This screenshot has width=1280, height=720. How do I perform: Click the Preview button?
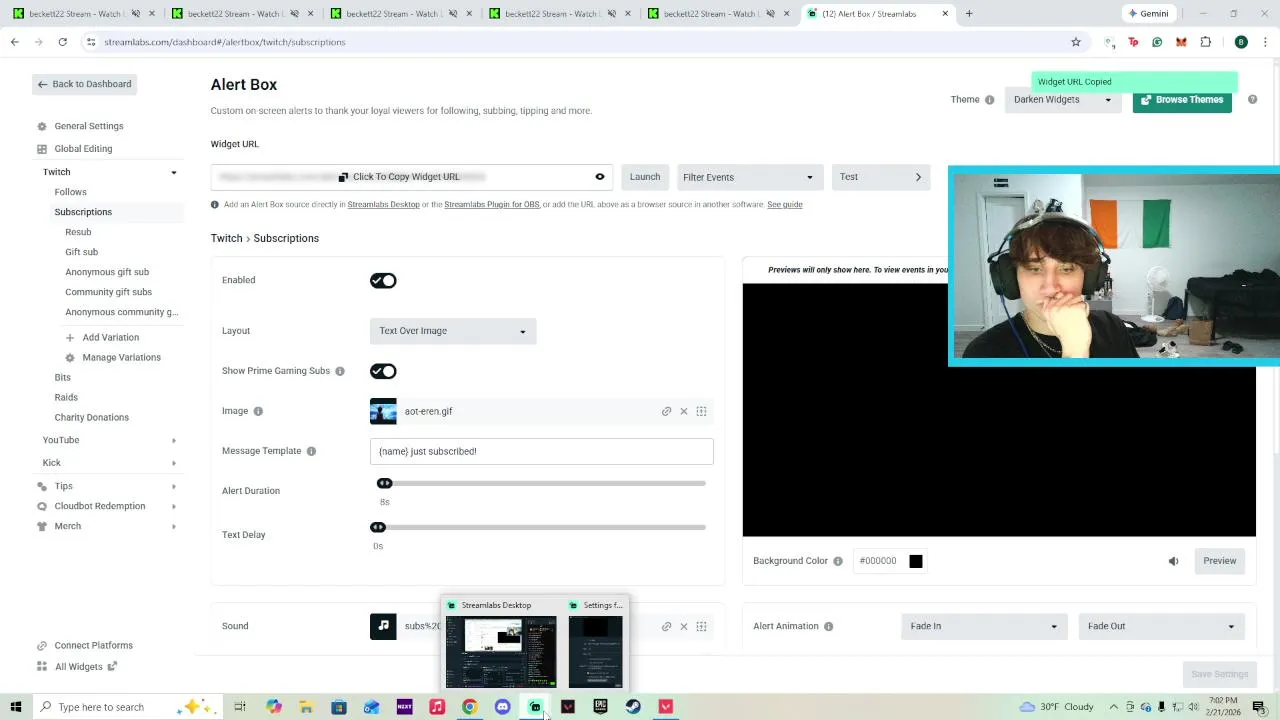coord(1220,561)
